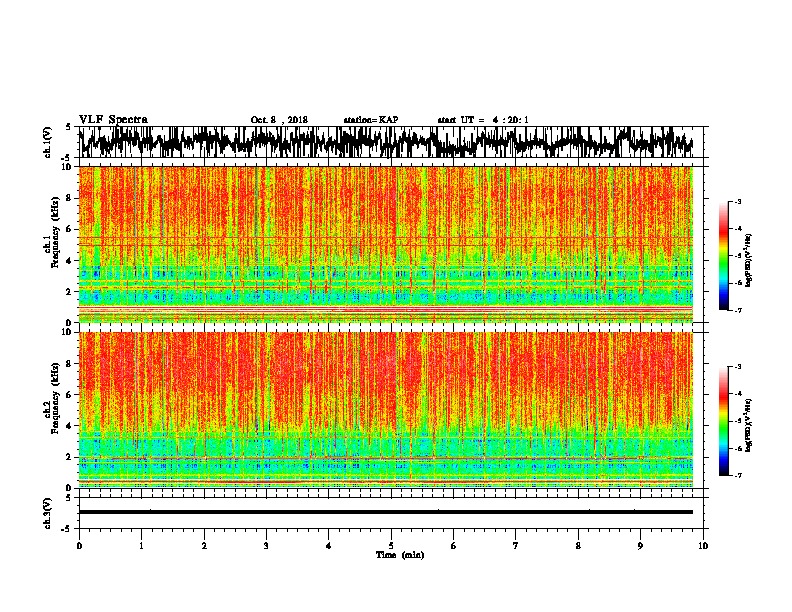Click the "Time (min)" x-axis label
This screenshot has height=612, width=792.
400,555
